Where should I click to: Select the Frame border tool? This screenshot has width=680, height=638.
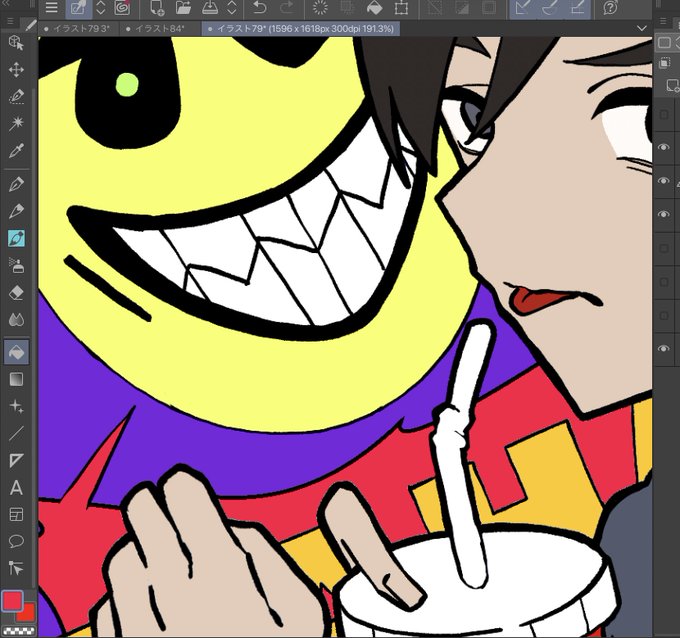pyautogui.click(x=16, y=514)
